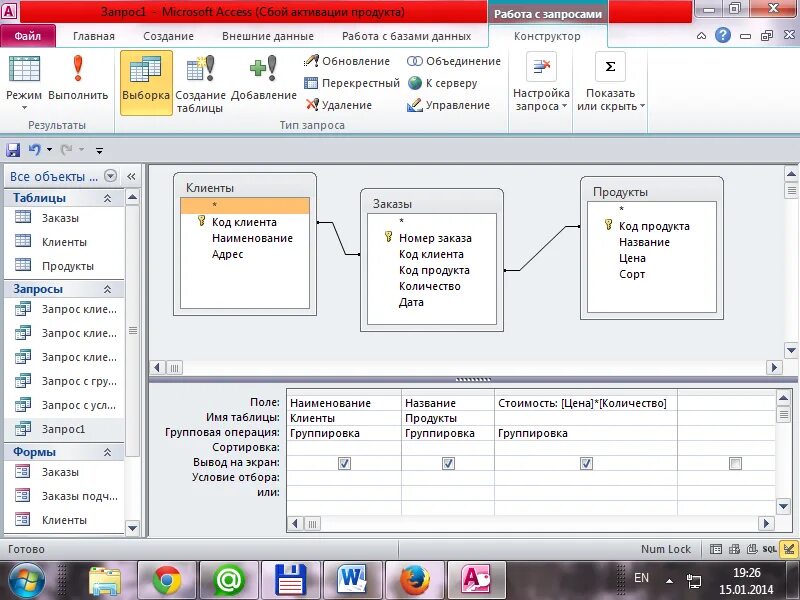Switch to the Конструктор tab
This screenshot has height=600, width=800.
click(x=547, y=36)
